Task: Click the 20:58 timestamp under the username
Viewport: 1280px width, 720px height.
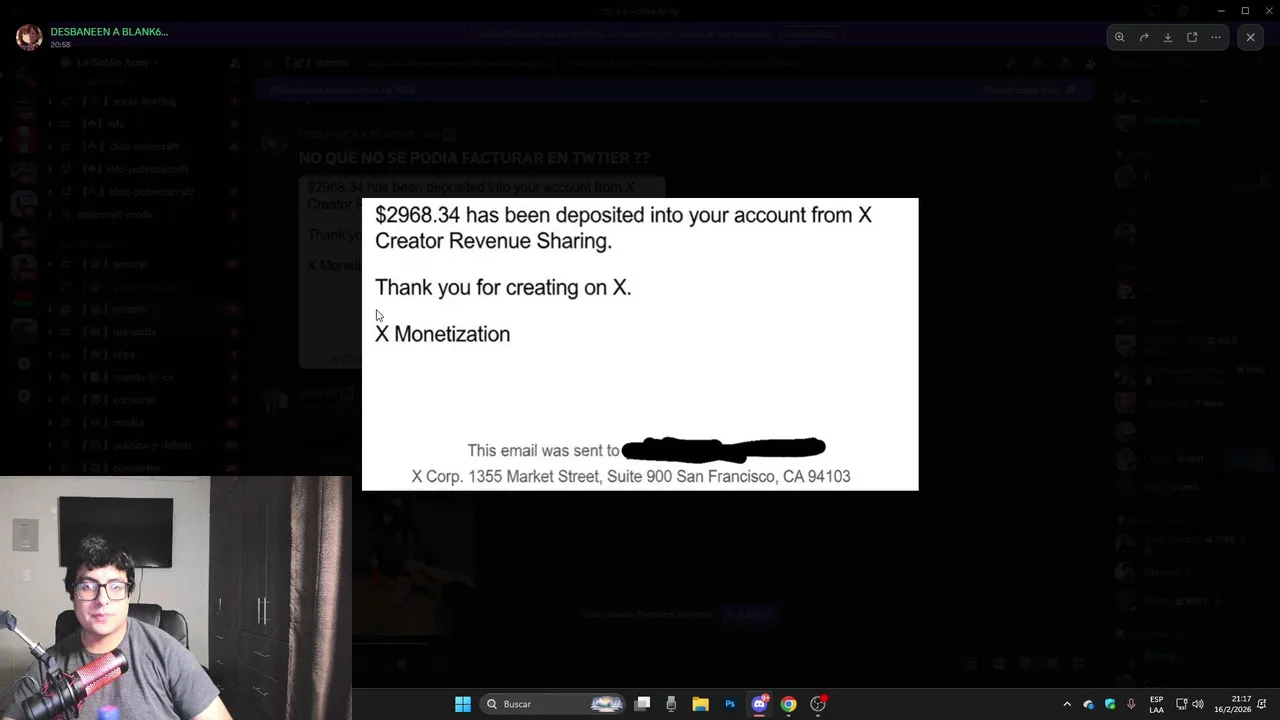Action: (60, 45)
